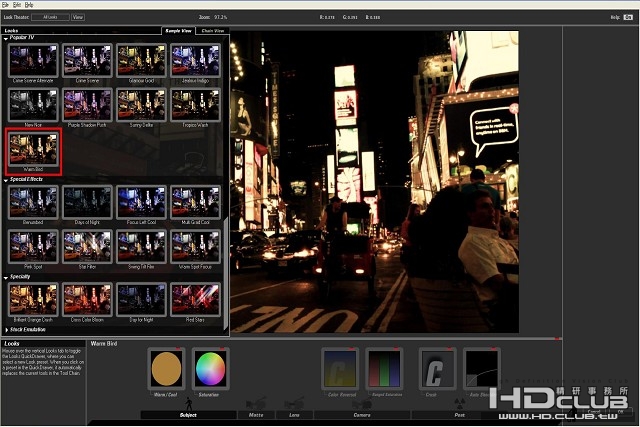640x427 pixels.
Task: Apply the Brilliant Orange Crush look
Action: click(x=33, y=300)
